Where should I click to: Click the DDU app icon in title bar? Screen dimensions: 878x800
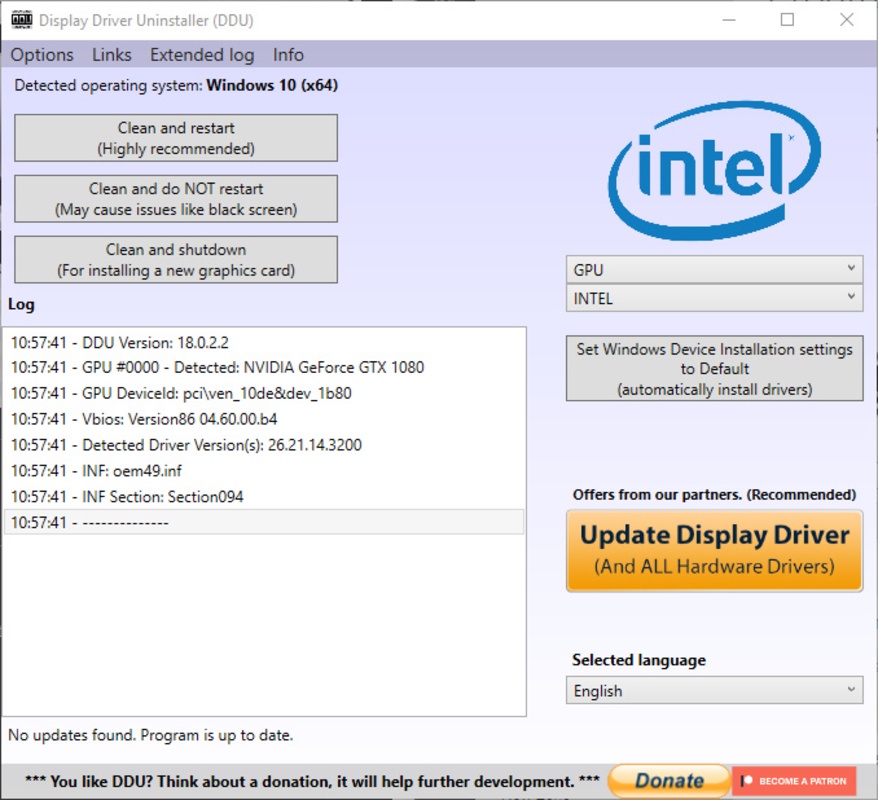tap(21, 20)
